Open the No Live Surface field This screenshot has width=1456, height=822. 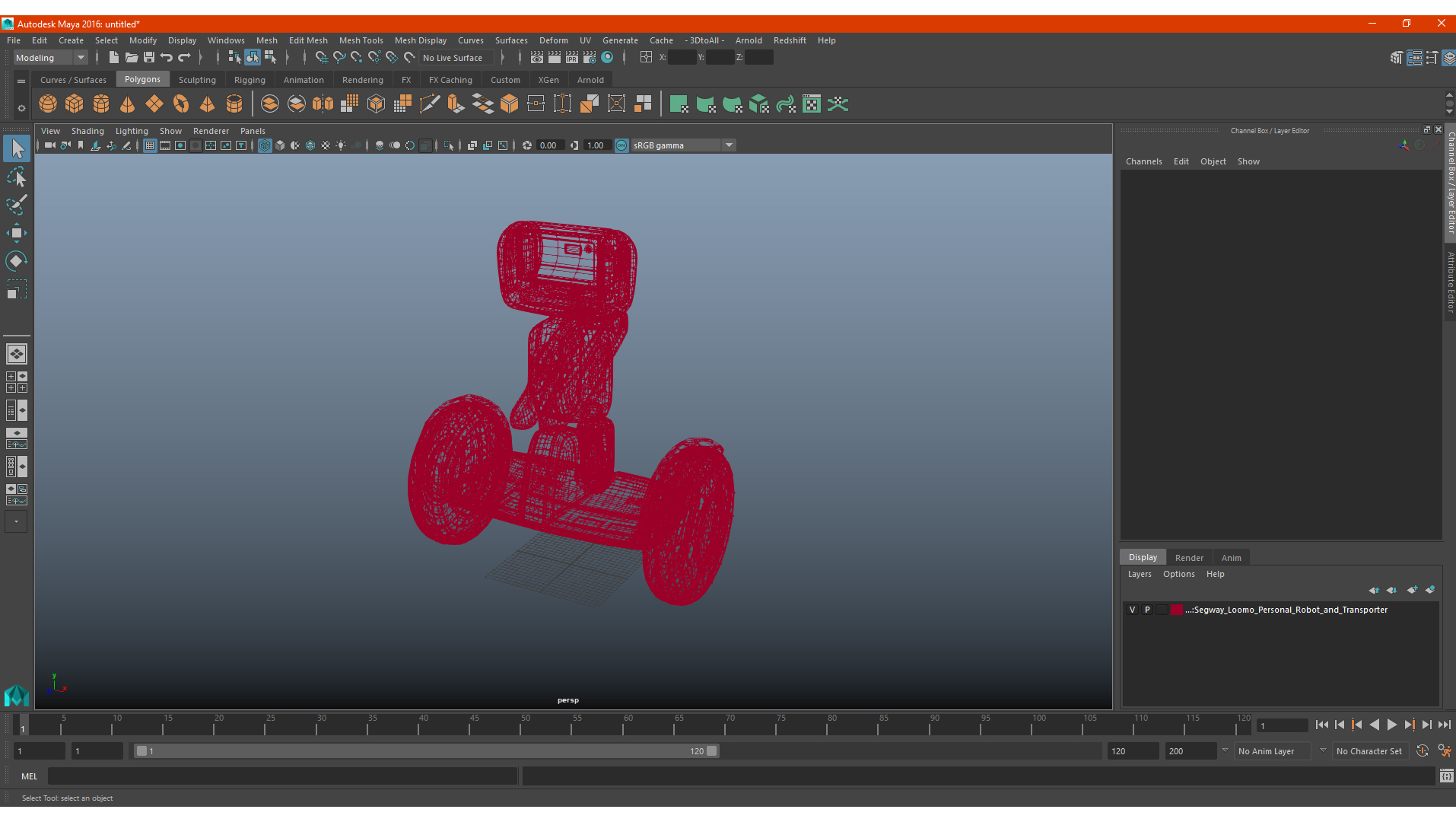(x=456, y=58)
